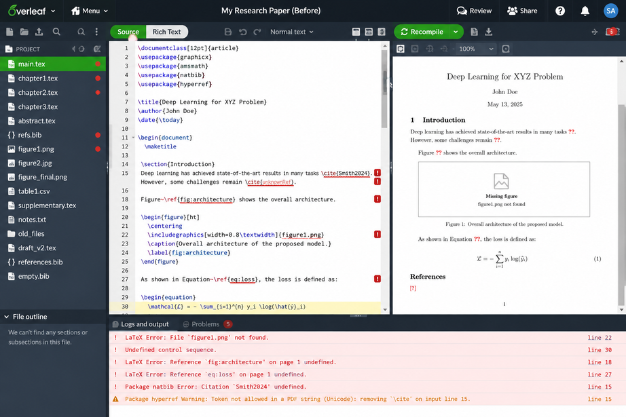The image size is (626, 417).
Task: Click the Share button
Action: [x=522, y=11]
